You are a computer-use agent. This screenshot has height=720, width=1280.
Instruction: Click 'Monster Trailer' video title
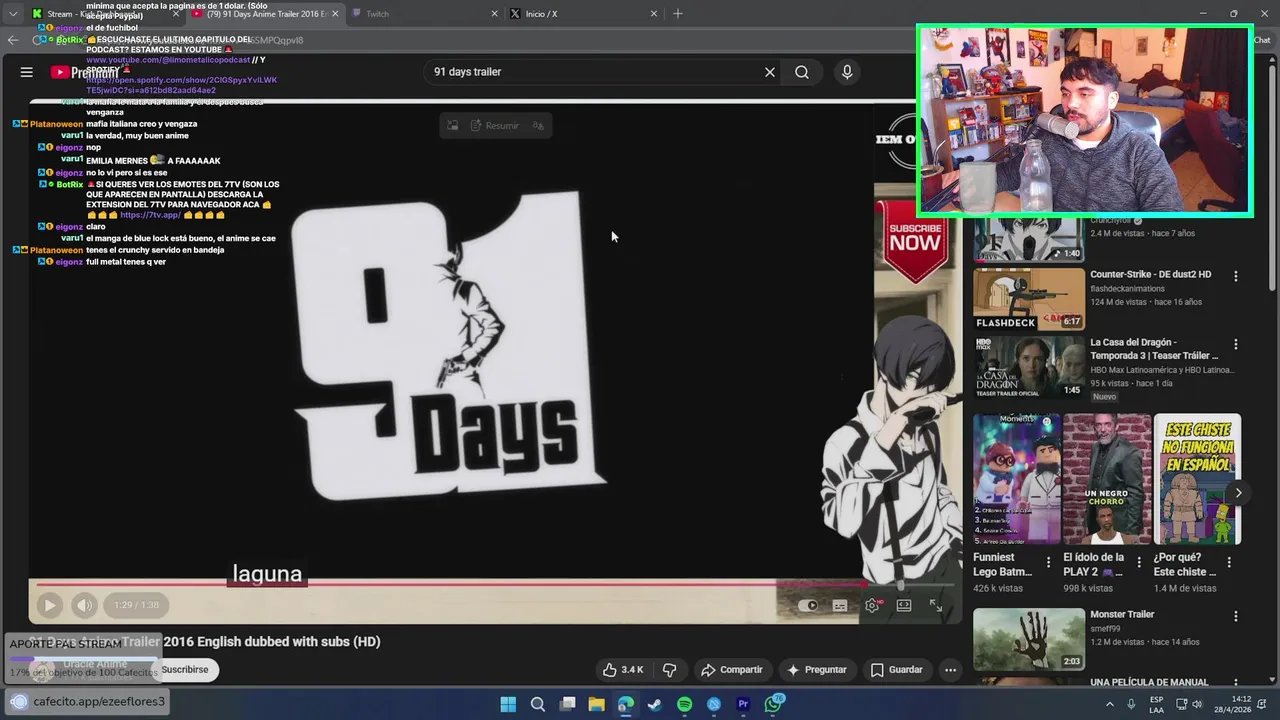pos(1122,615)
